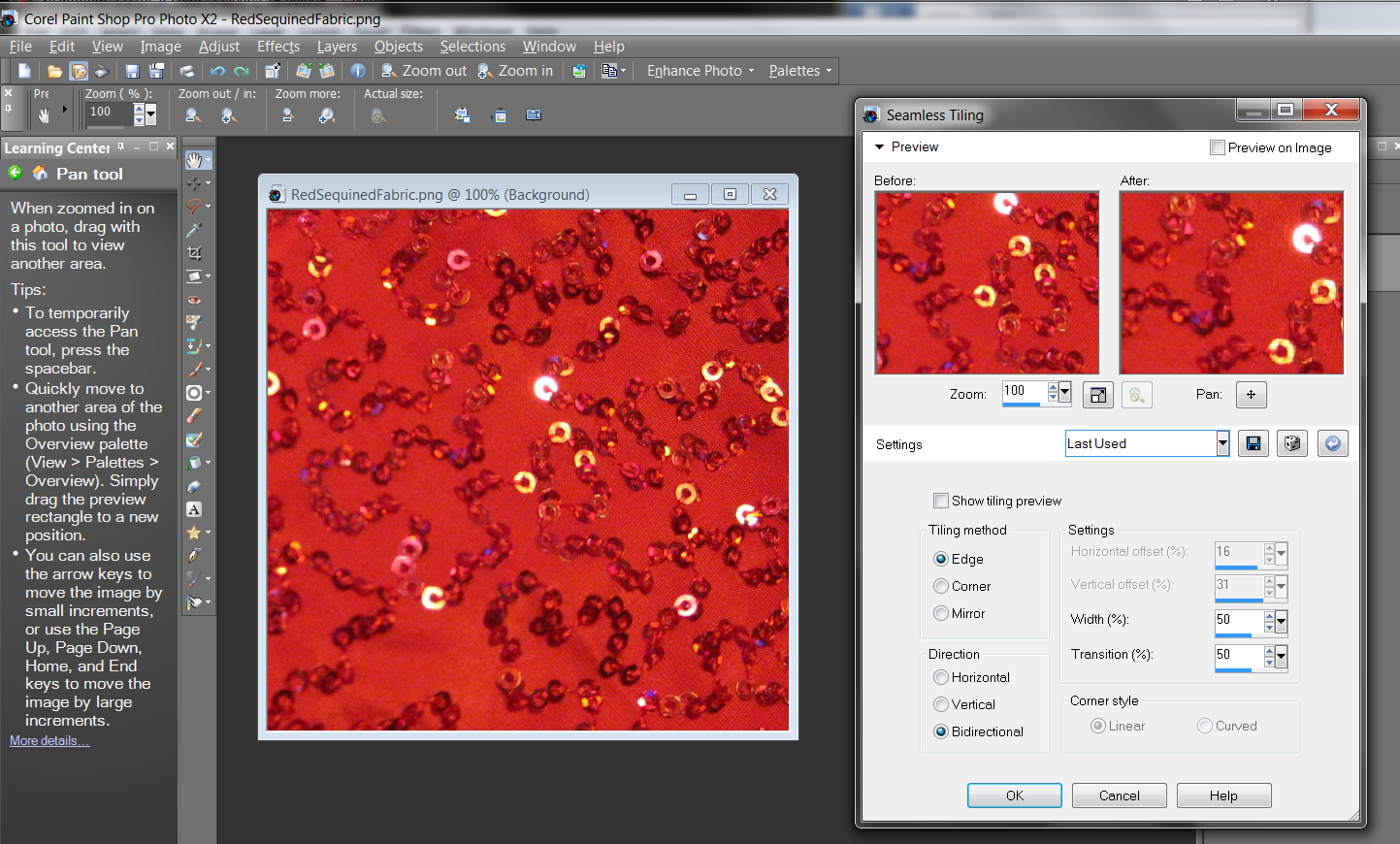Image resolution: width=1400 pixels, height=844 pixels.
Task: Save preset with the floppy disk icon
Action: pos(1253,443)
